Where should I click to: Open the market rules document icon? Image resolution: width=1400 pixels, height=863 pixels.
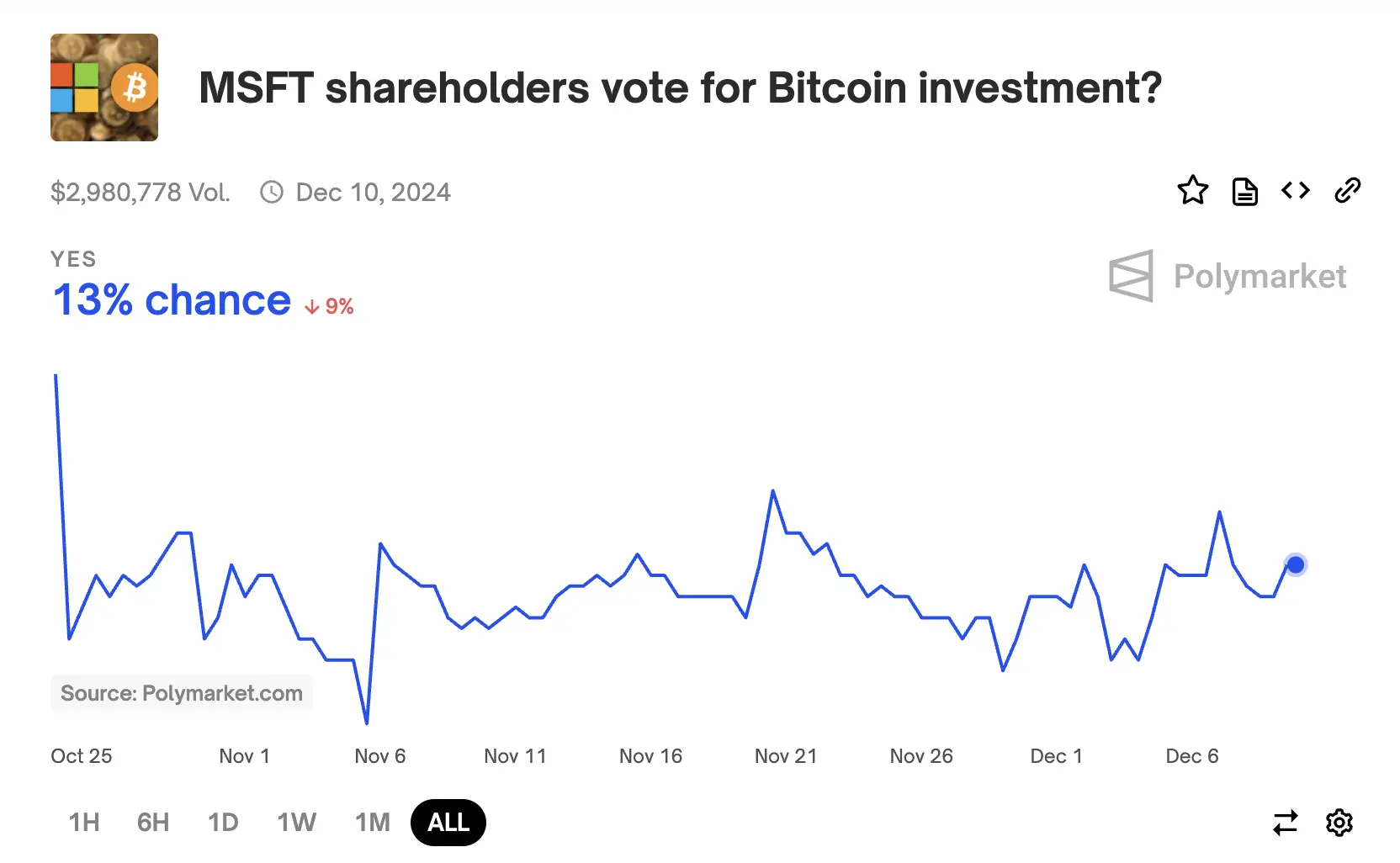coord(1244,191)
